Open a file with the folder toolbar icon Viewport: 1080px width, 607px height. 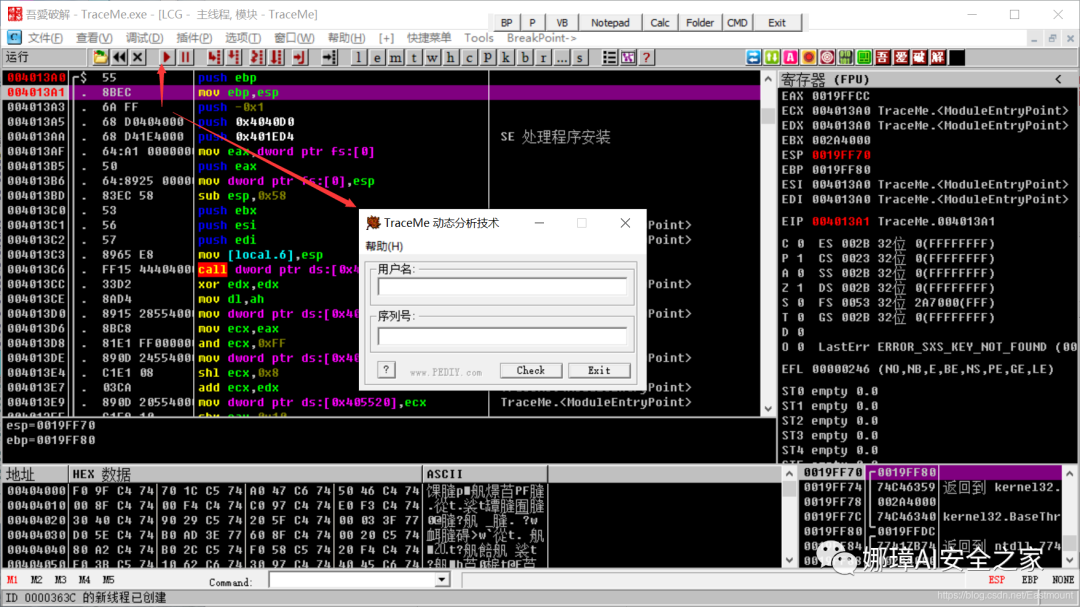[101, 57]
